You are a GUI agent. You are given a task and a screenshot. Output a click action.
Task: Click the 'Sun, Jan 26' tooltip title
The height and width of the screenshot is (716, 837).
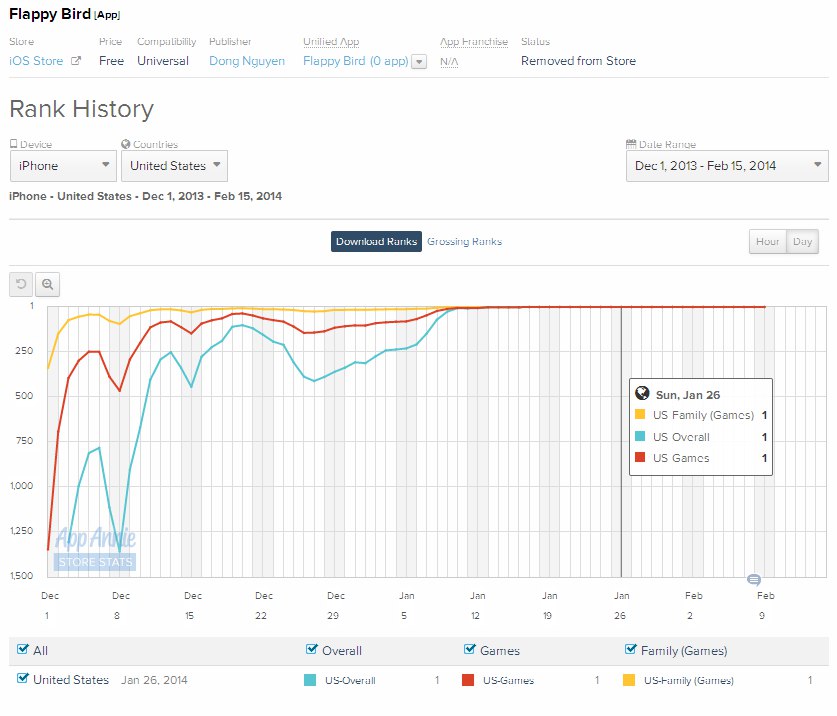tap(688, 395)
